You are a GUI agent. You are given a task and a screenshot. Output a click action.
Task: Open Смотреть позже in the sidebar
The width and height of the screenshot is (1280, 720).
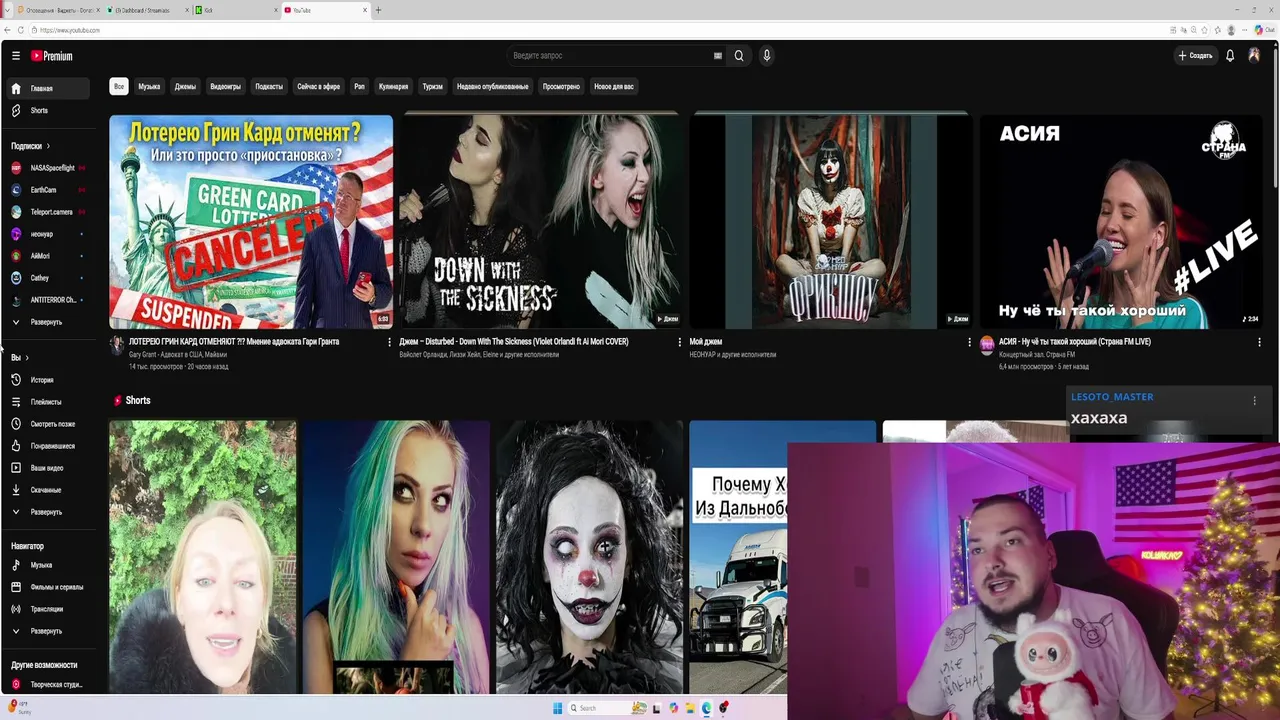point(48,424)
